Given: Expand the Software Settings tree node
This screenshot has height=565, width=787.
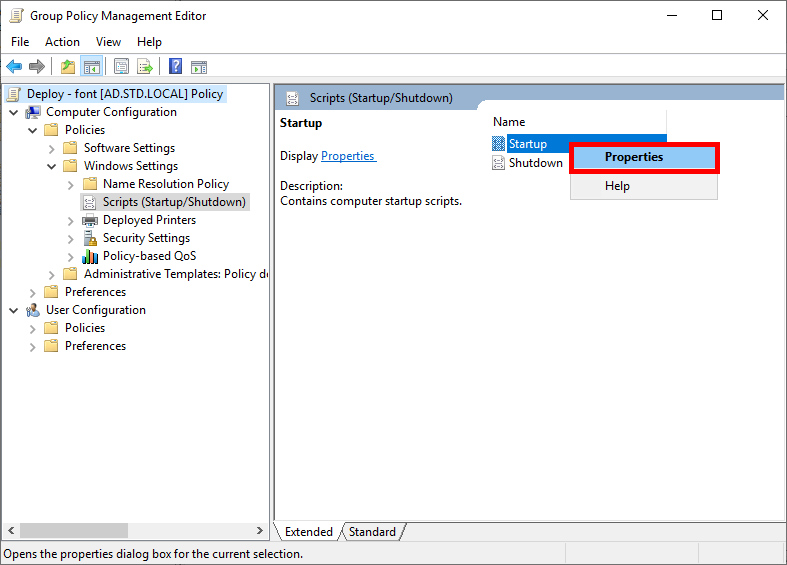Looking at the screenshot, I should tap(52, 148).
